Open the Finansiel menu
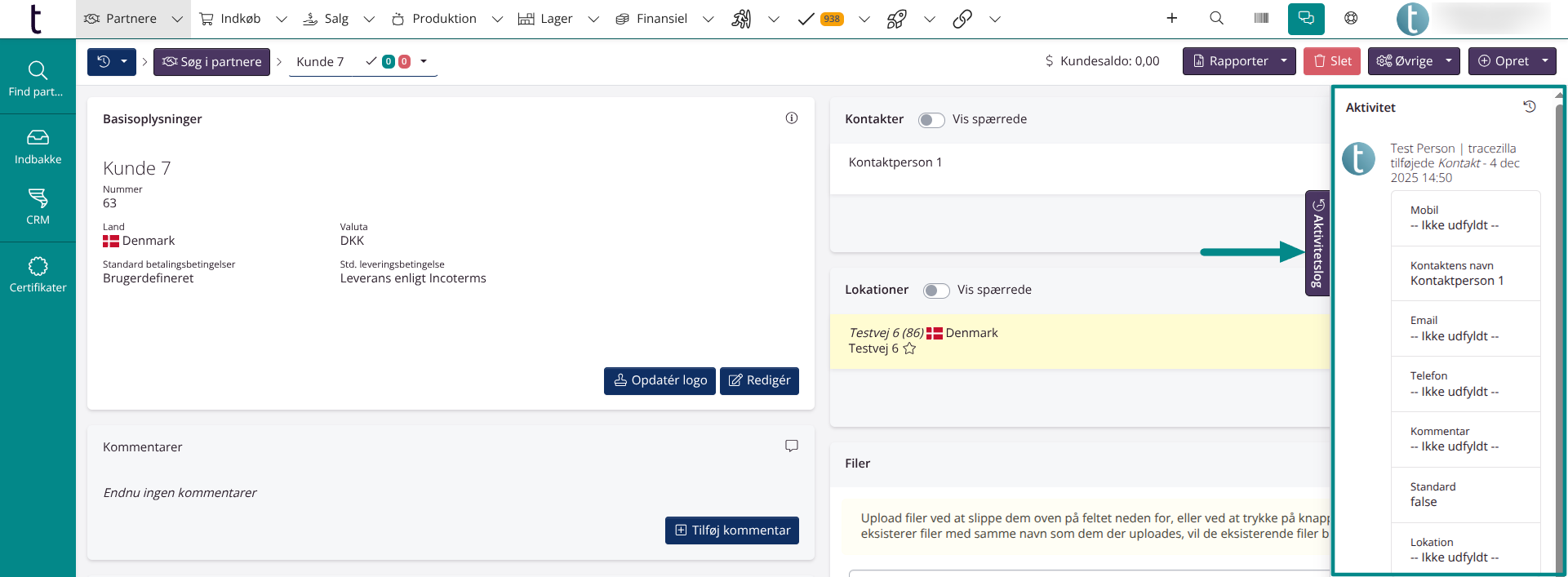This screenshot has width=1568, height=577. coord(651,19)
